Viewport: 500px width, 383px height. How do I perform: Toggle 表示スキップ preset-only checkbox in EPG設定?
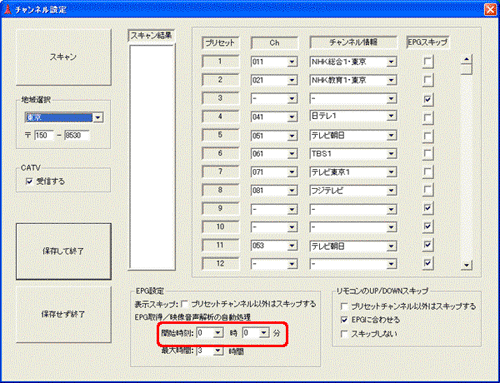(x=184, y=304)
